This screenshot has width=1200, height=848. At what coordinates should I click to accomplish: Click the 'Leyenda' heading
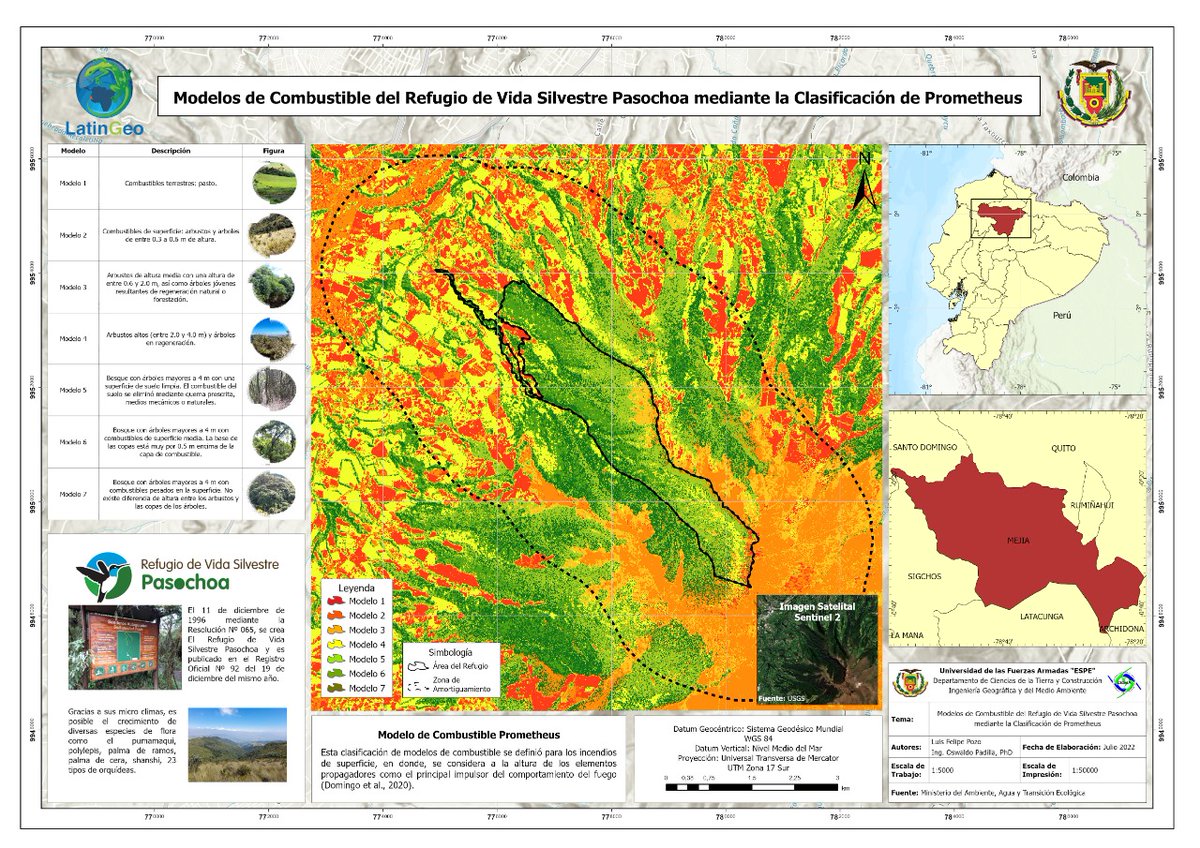354,588
